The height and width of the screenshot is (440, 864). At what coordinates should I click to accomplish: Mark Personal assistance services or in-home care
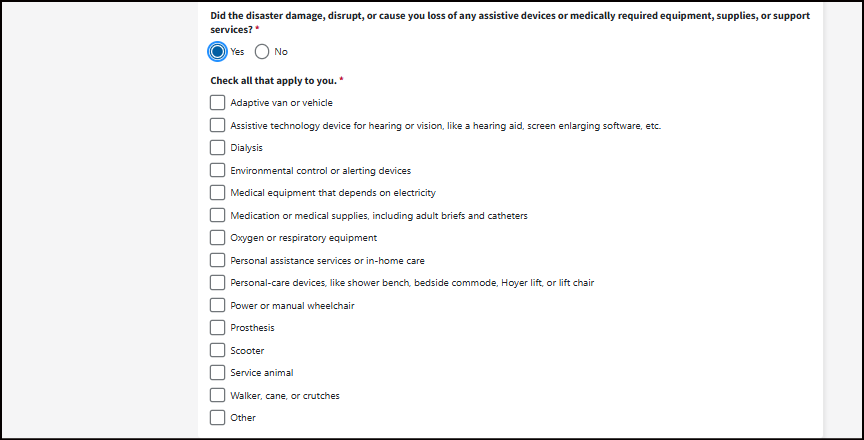tap(218, 260)
